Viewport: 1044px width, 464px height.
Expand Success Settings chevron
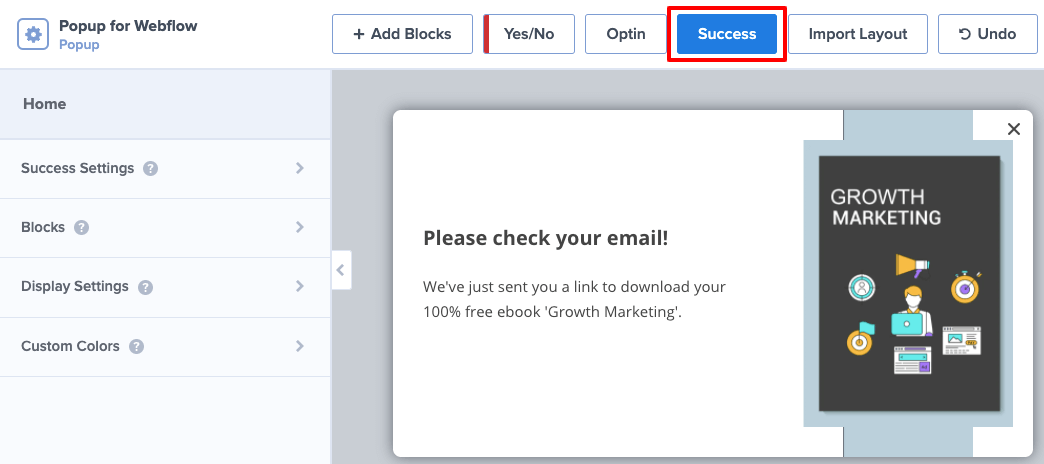(x=299, y=168)
